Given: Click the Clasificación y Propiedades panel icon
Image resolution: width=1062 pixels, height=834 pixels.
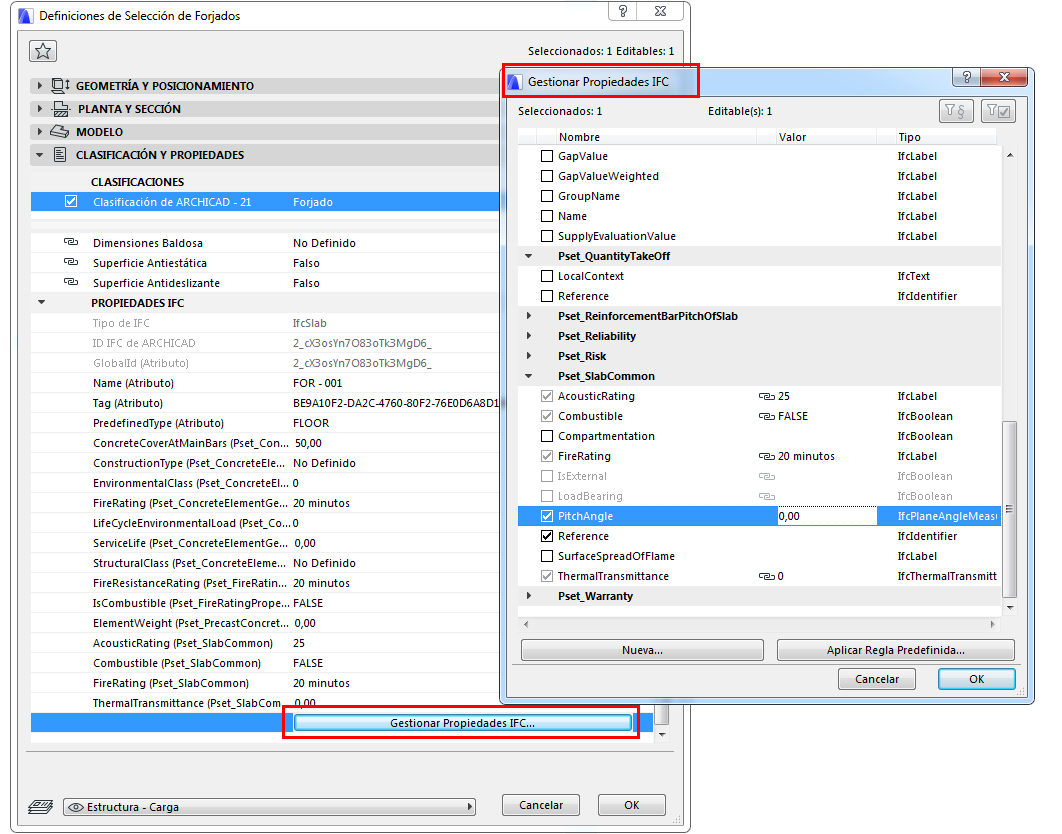Looking at the screenshot, I should (60, 154).
